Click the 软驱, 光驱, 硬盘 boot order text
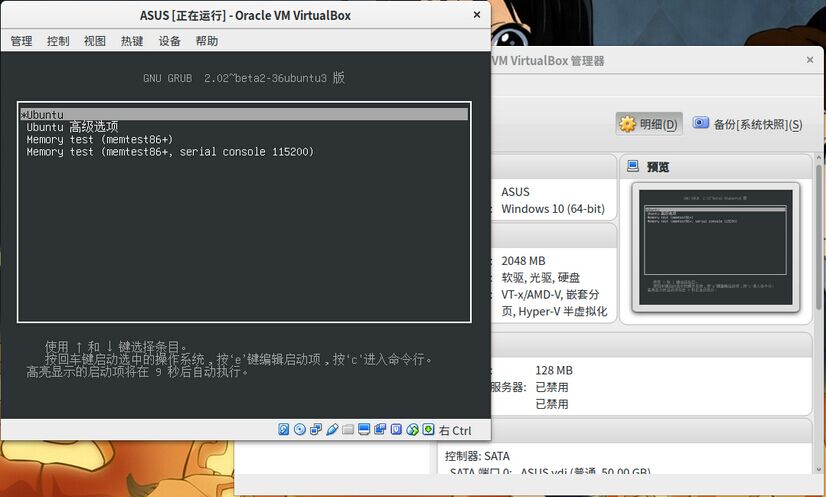Viewport: 826px width, 497px height. point(540,278)
